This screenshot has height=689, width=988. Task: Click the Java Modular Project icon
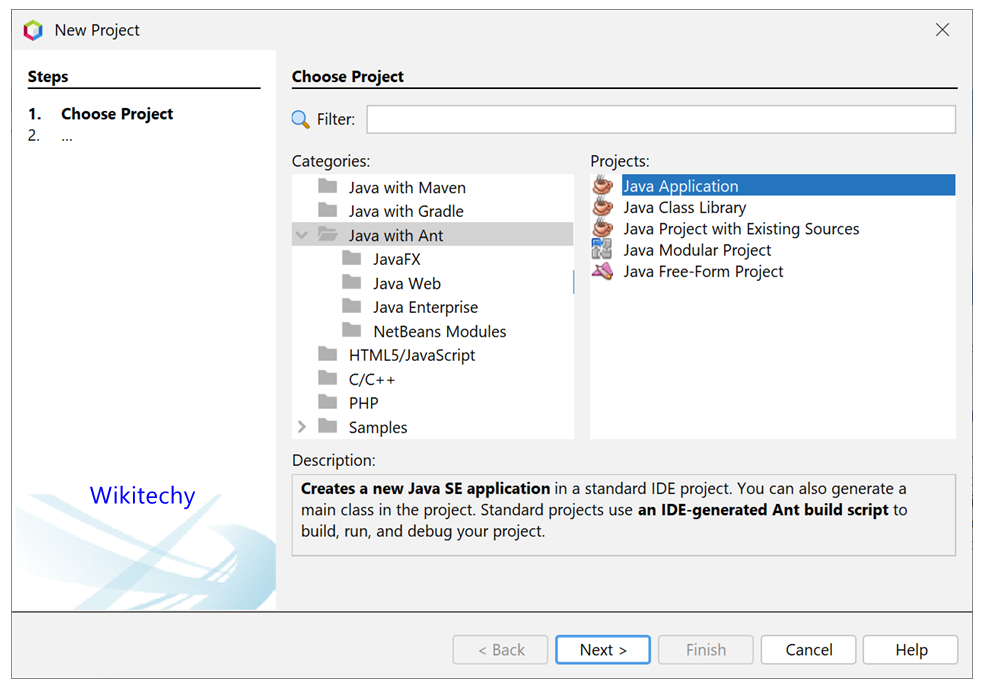coord(603,250)
